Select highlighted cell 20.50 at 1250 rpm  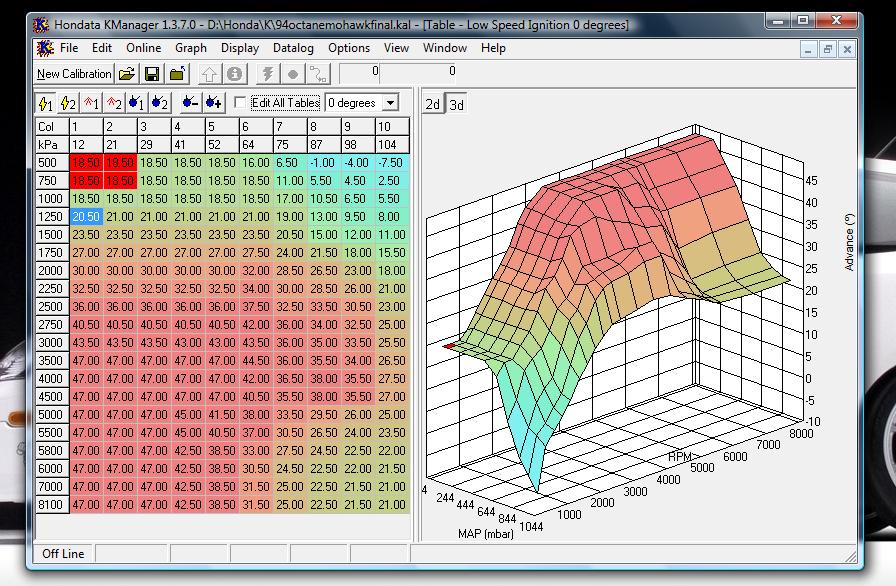point(86,216)
